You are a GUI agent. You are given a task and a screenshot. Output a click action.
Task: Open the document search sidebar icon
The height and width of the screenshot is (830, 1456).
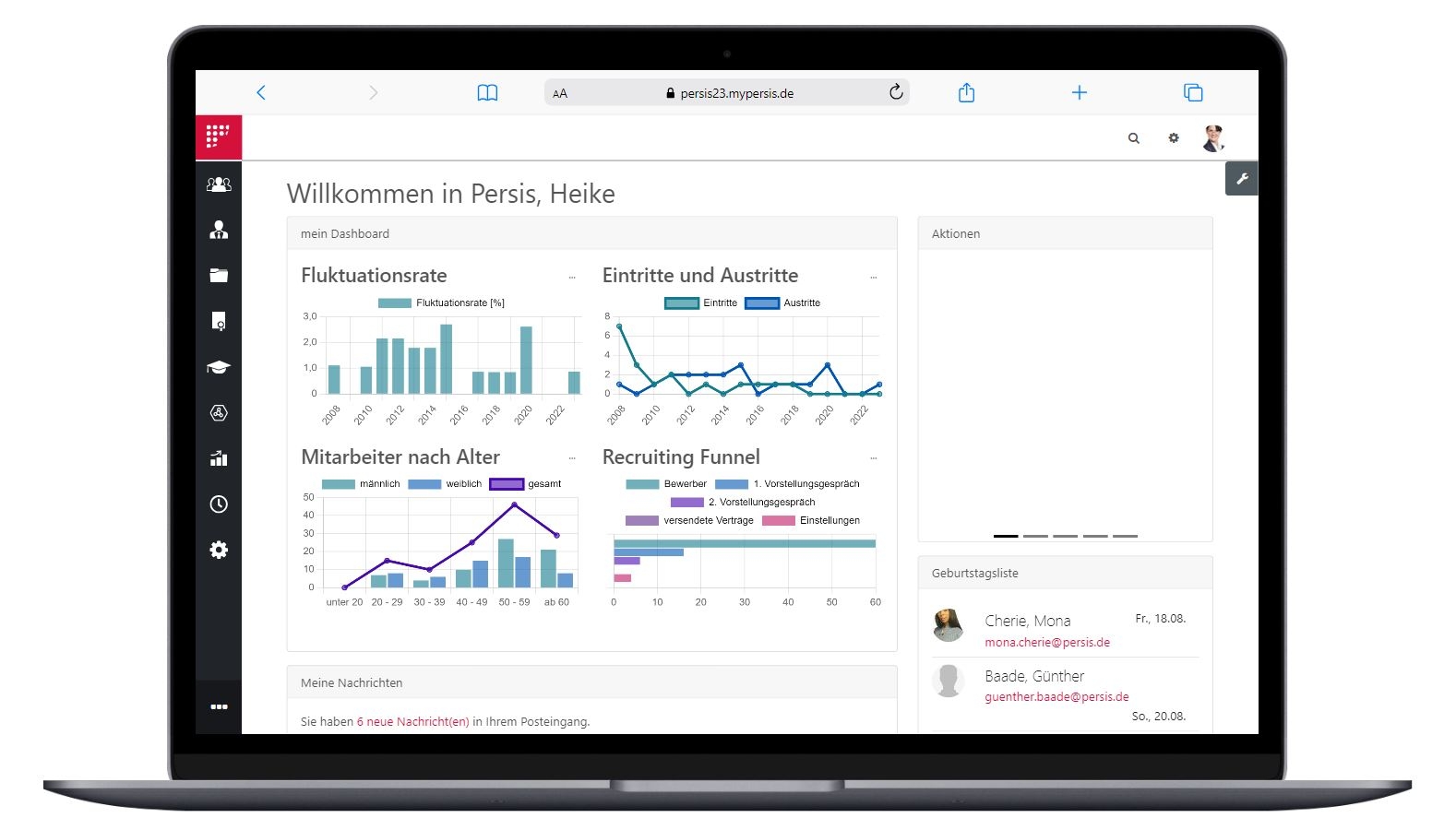click(219, 321)
